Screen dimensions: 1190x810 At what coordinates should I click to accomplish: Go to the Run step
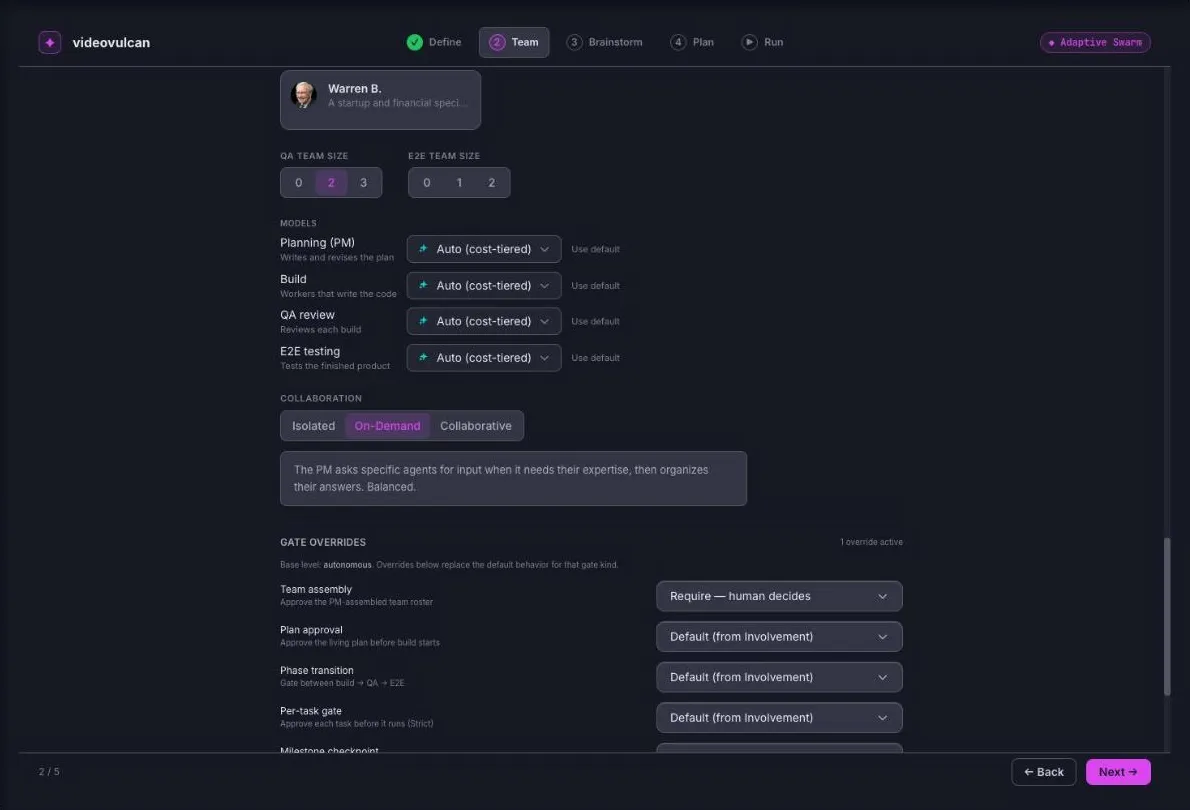[763, 43]
